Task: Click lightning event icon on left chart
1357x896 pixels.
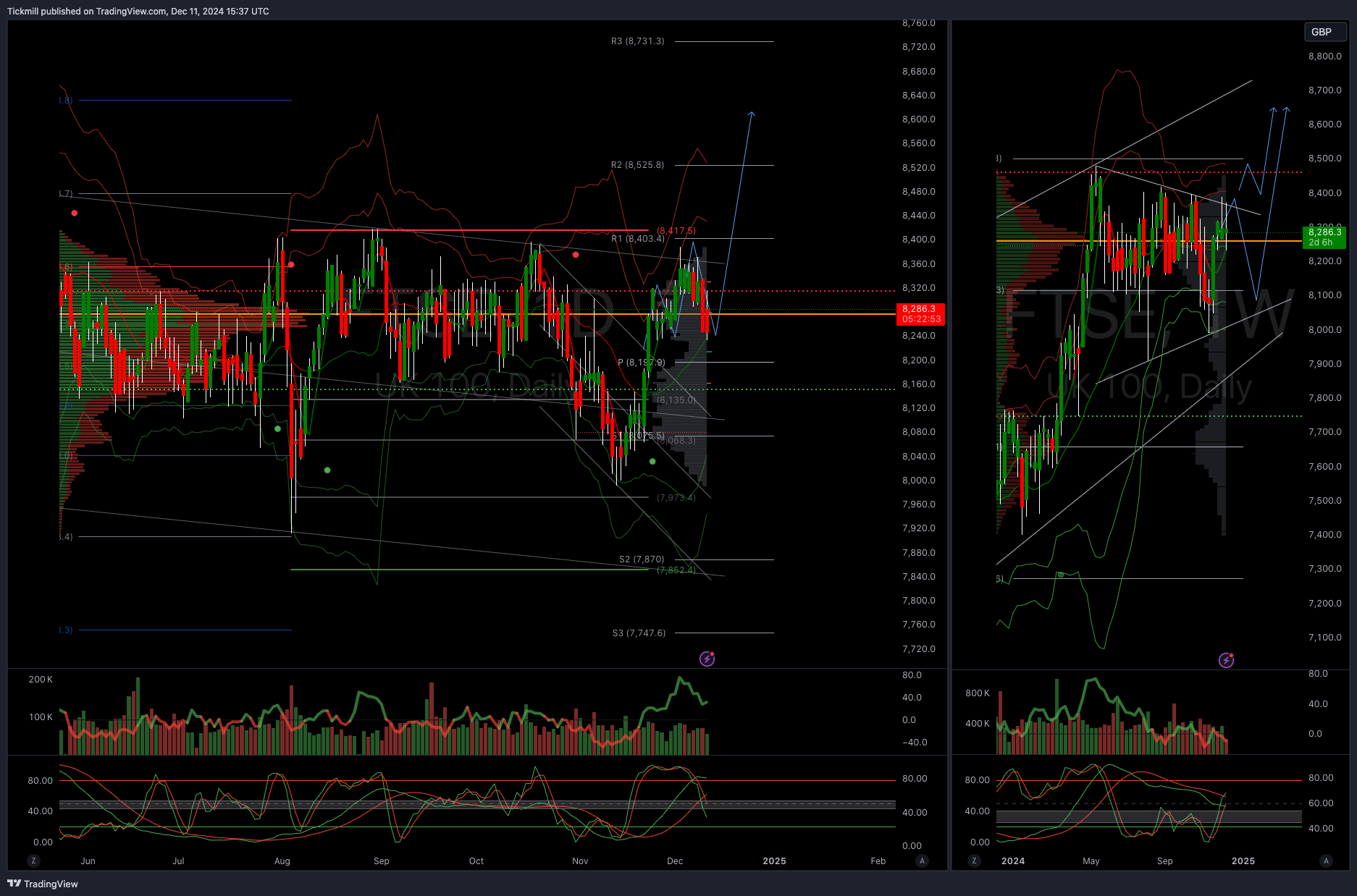Action: coord(707,659)
